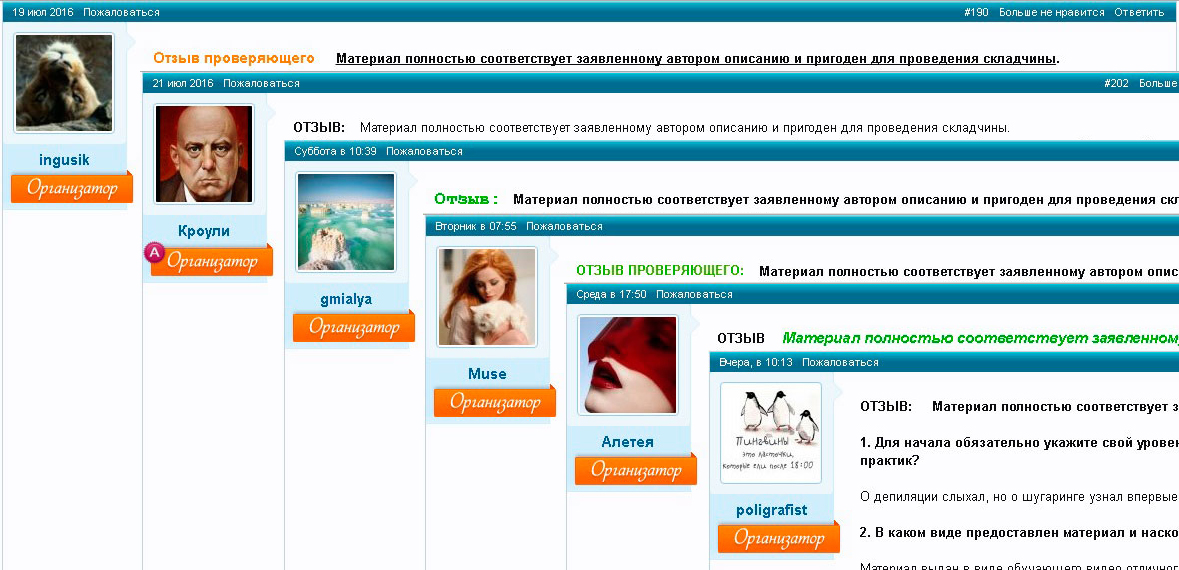Click the green Отзыв : label in gmialya's post
This screenshot has height=570, width=1179.
click(466, 199)
